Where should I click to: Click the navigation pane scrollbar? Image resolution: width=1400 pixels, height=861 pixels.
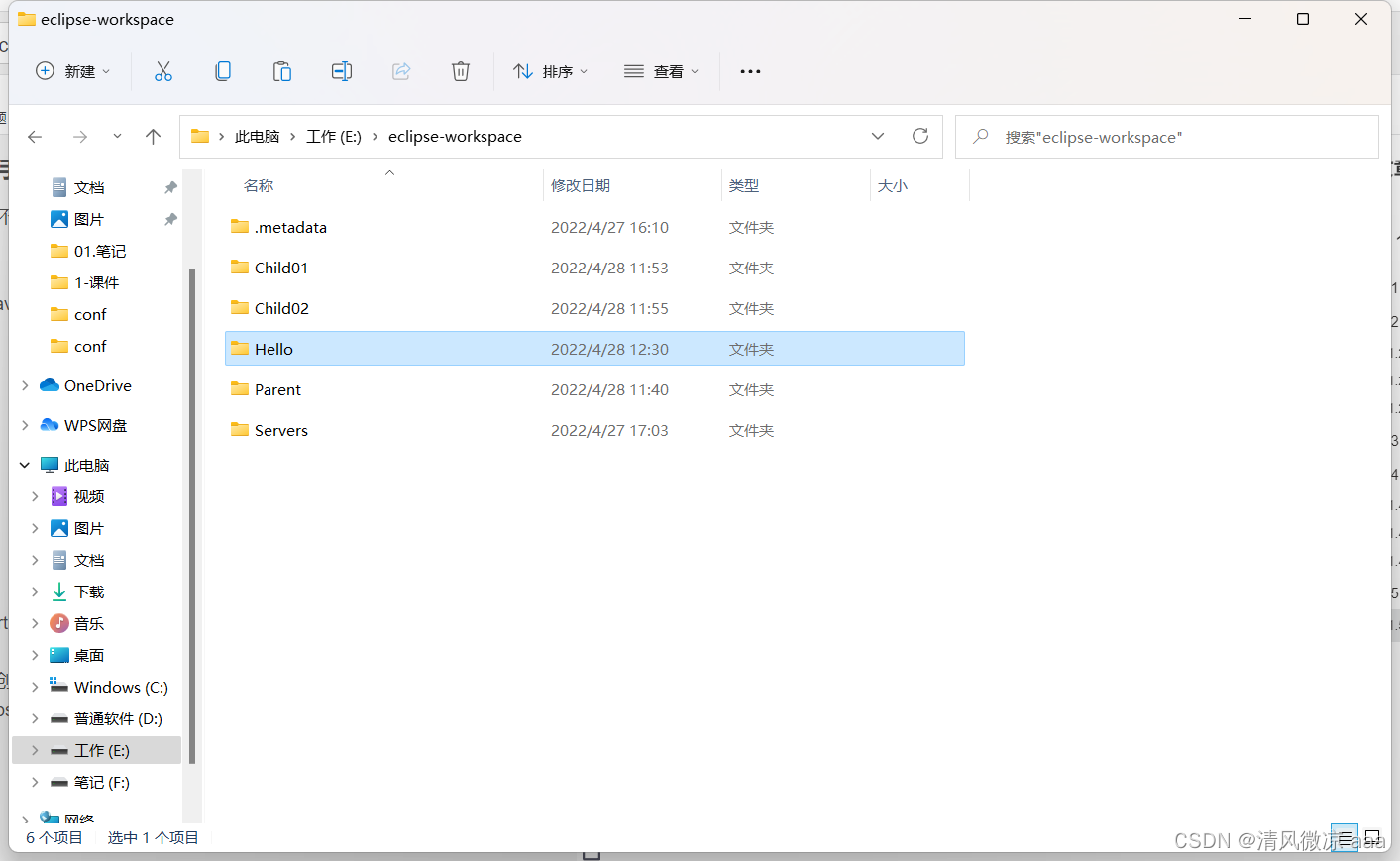coord(192,515)
